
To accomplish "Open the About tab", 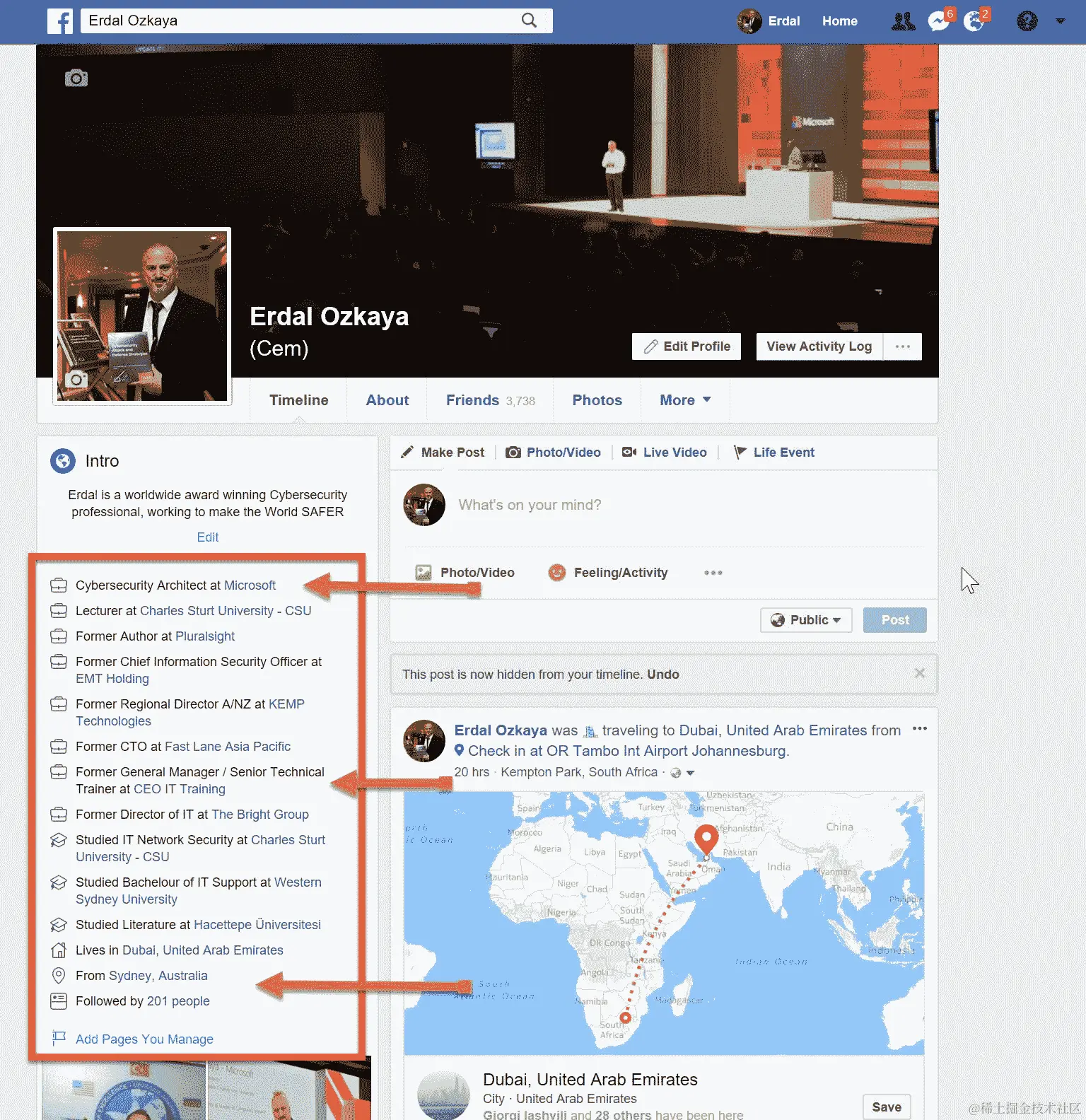I will click(x=387, y=400).
